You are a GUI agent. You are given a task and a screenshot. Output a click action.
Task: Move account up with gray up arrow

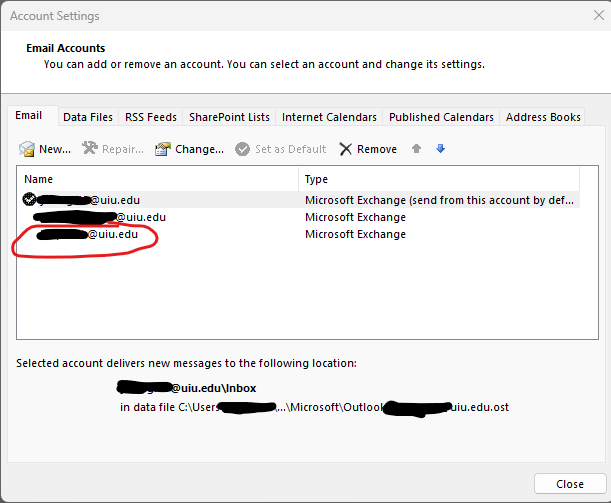[416, 149]
